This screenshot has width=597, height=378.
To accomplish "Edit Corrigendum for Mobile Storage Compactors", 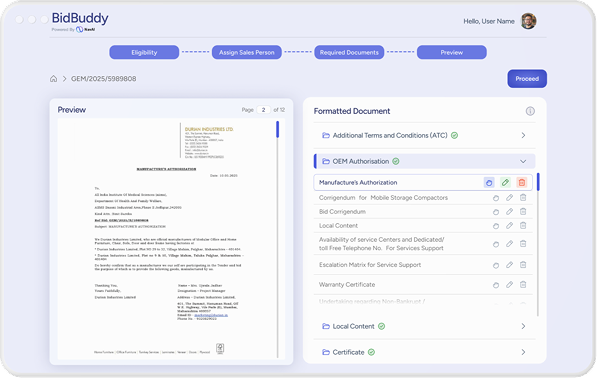I will pos(509,198).
